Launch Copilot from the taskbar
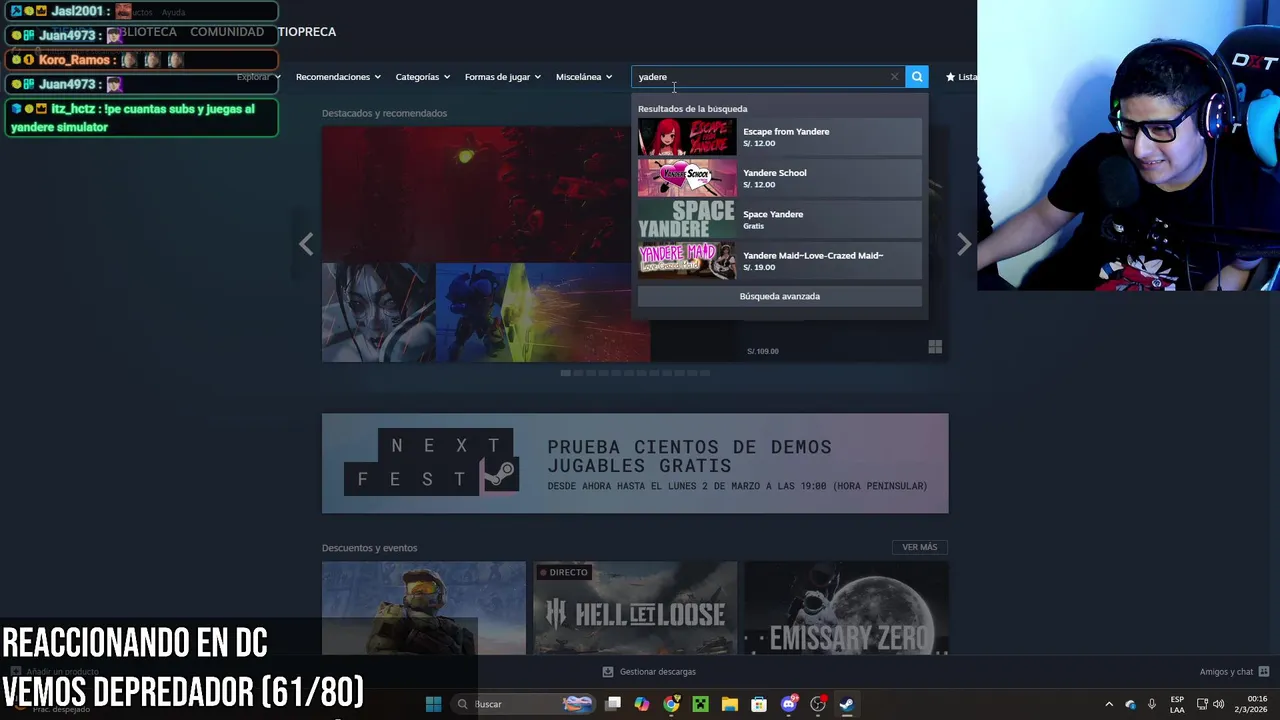 pos(642,704)
